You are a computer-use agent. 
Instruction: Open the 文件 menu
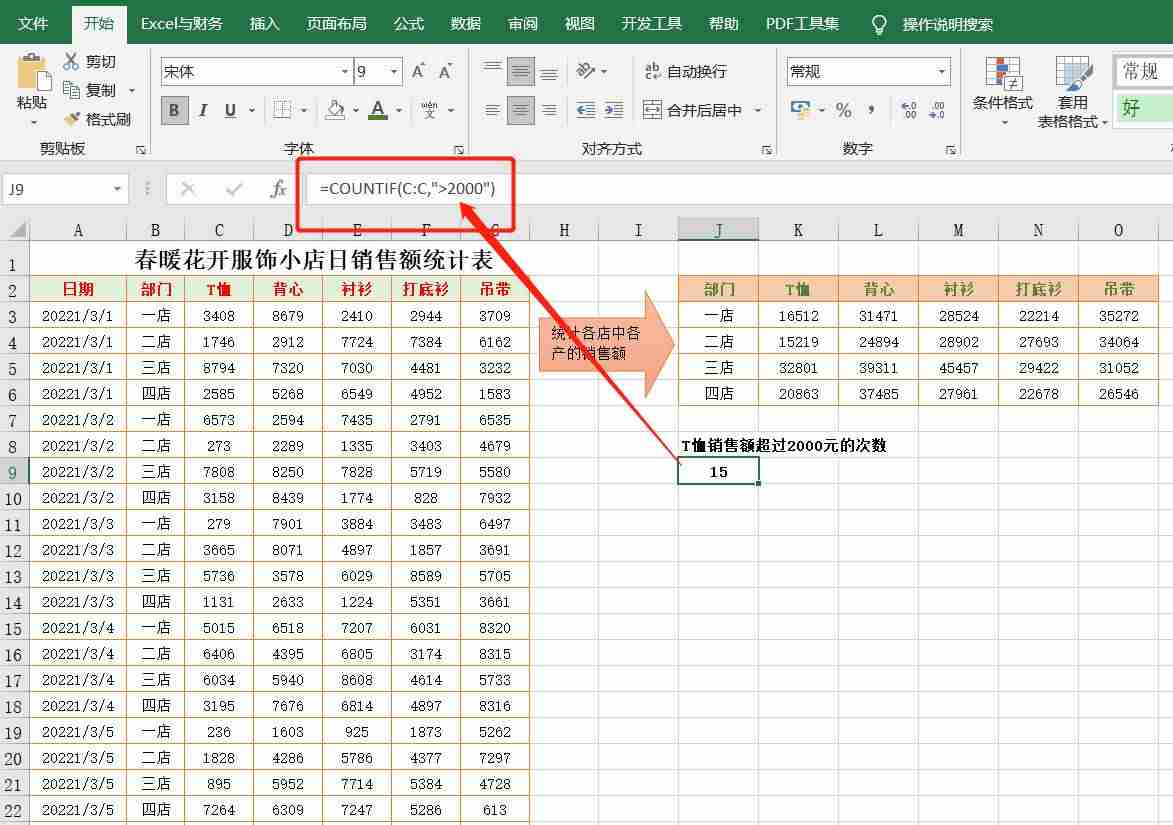tap(33, 24)
